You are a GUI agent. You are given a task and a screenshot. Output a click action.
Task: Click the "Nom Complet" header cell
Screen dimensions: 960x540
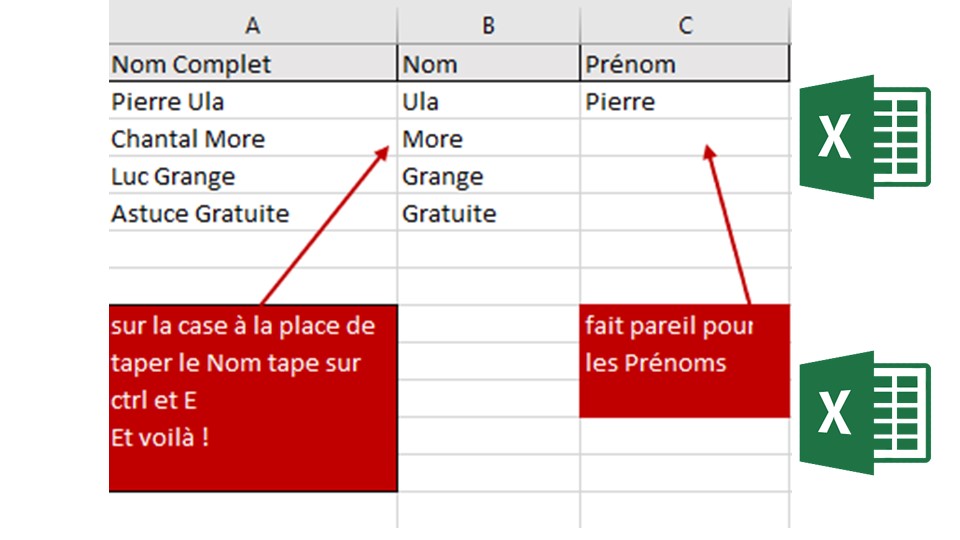252,65
